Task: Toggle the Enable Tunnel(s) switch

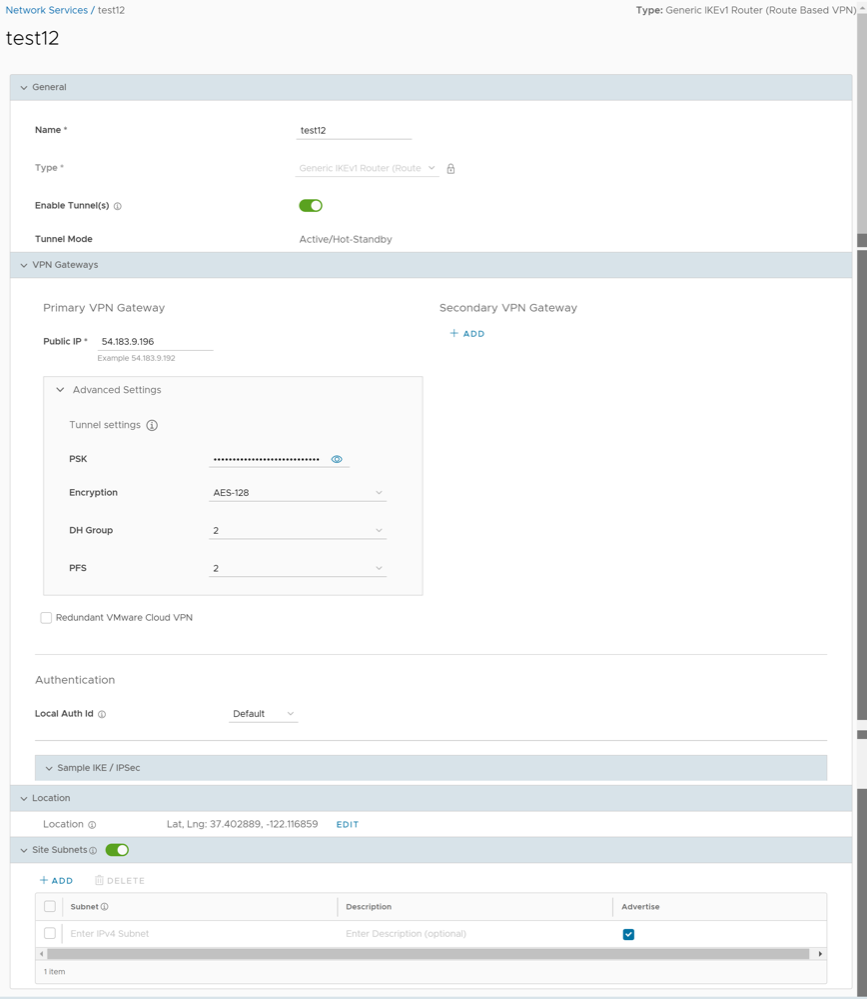Action: tap(311, 206)
